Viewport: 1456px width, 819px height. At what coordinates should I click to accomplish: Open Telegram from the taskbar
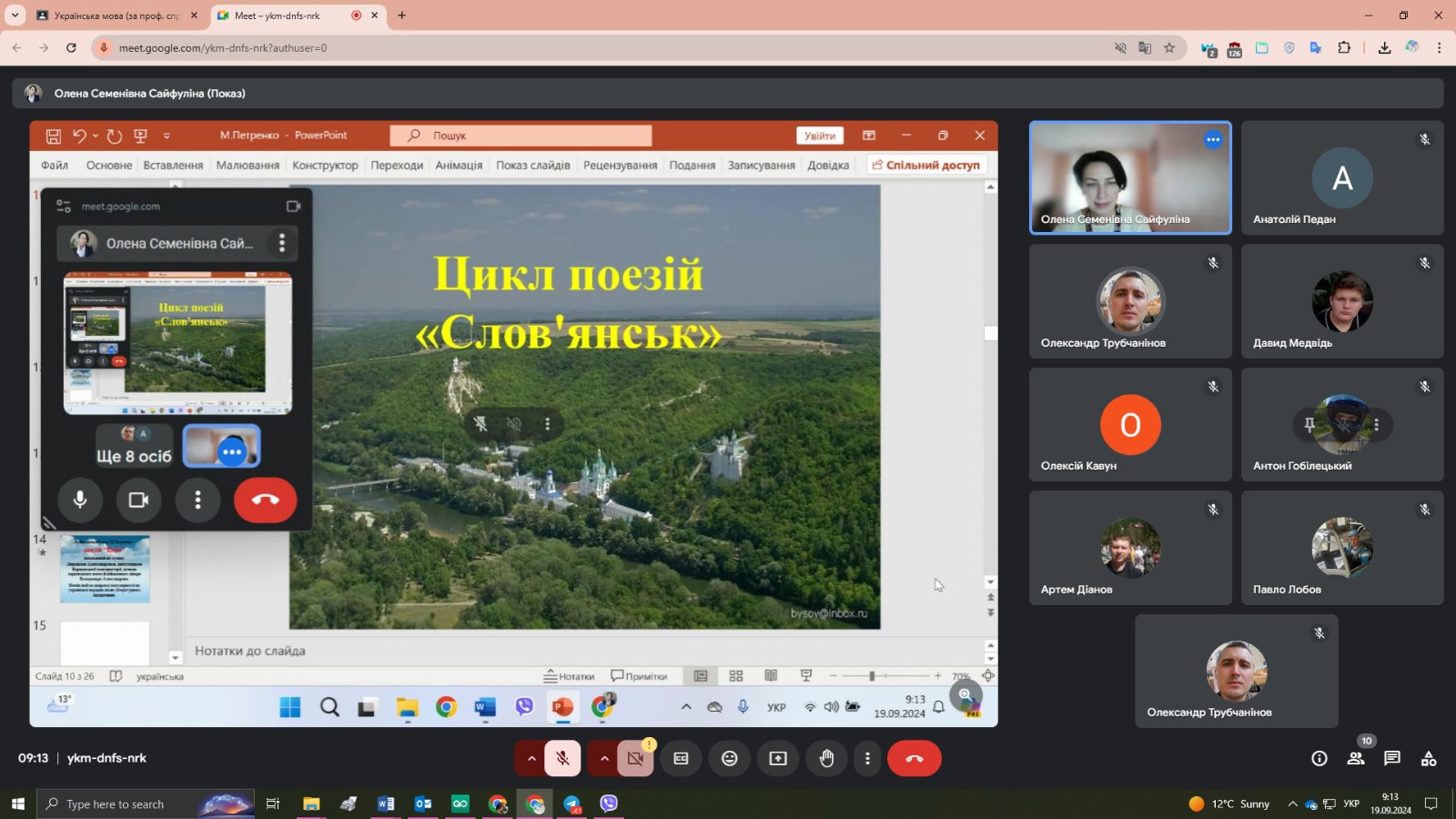[571, 804]
